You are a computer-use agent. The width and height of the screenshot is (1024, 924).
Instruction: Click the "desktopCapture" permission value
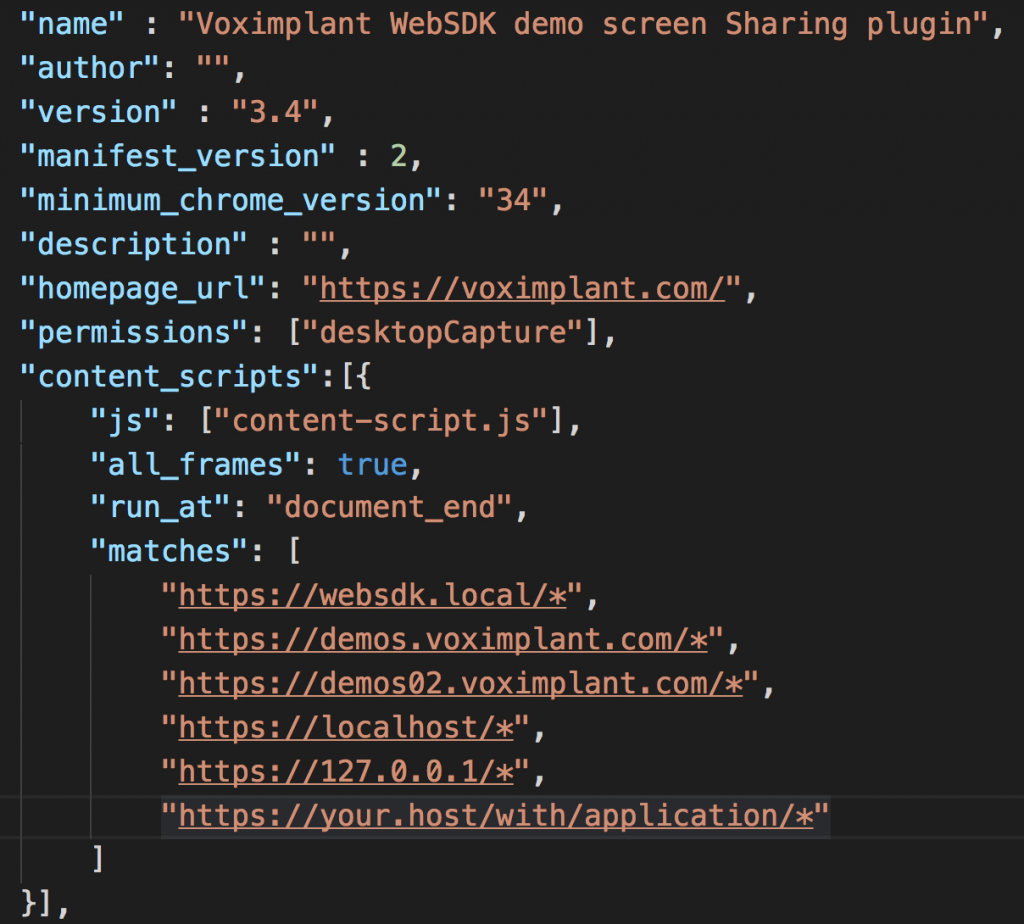pos(443,332)
